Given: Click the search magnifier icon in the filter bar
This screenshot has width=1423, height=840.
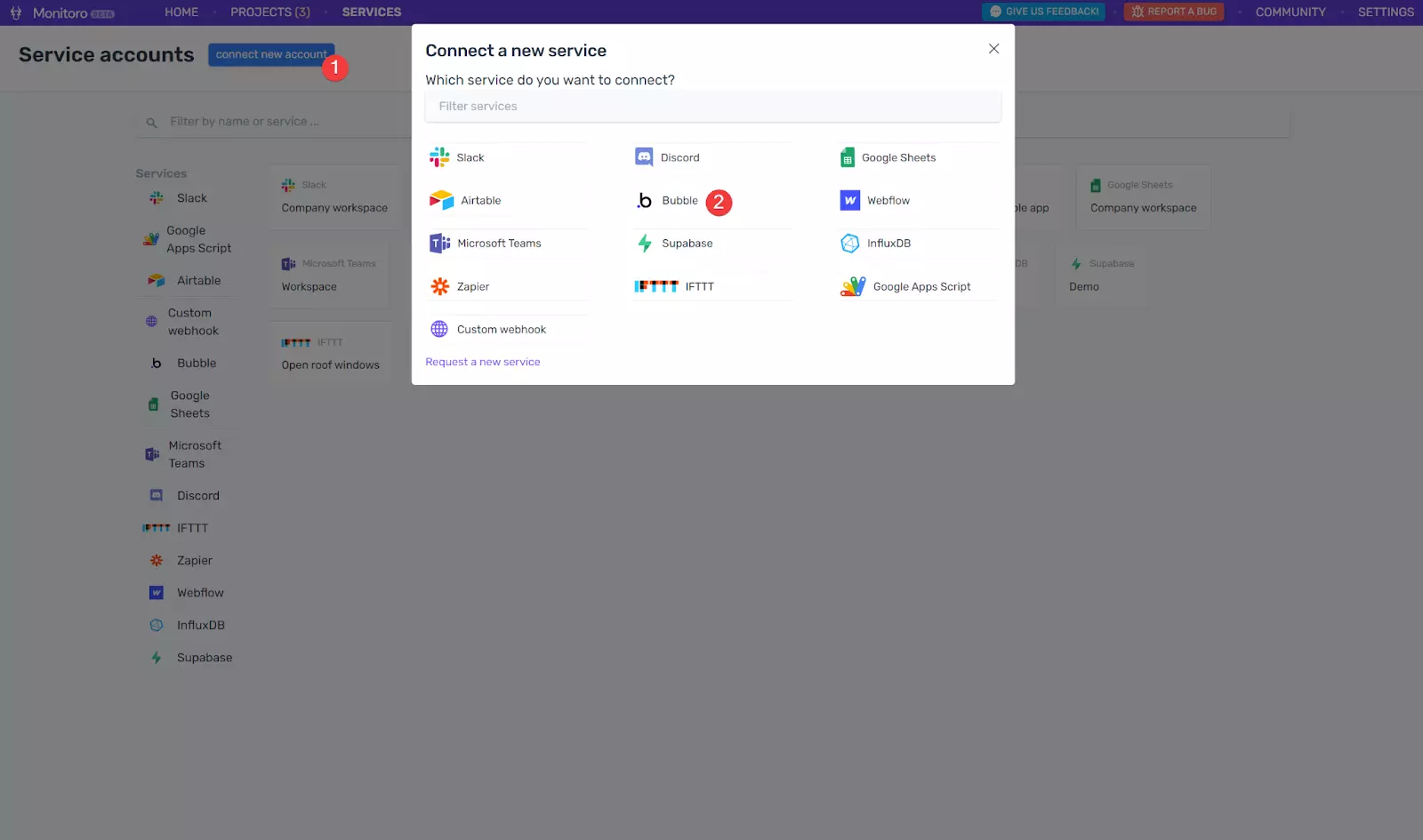Looking at the screenshot, I should tap(151, 123).
